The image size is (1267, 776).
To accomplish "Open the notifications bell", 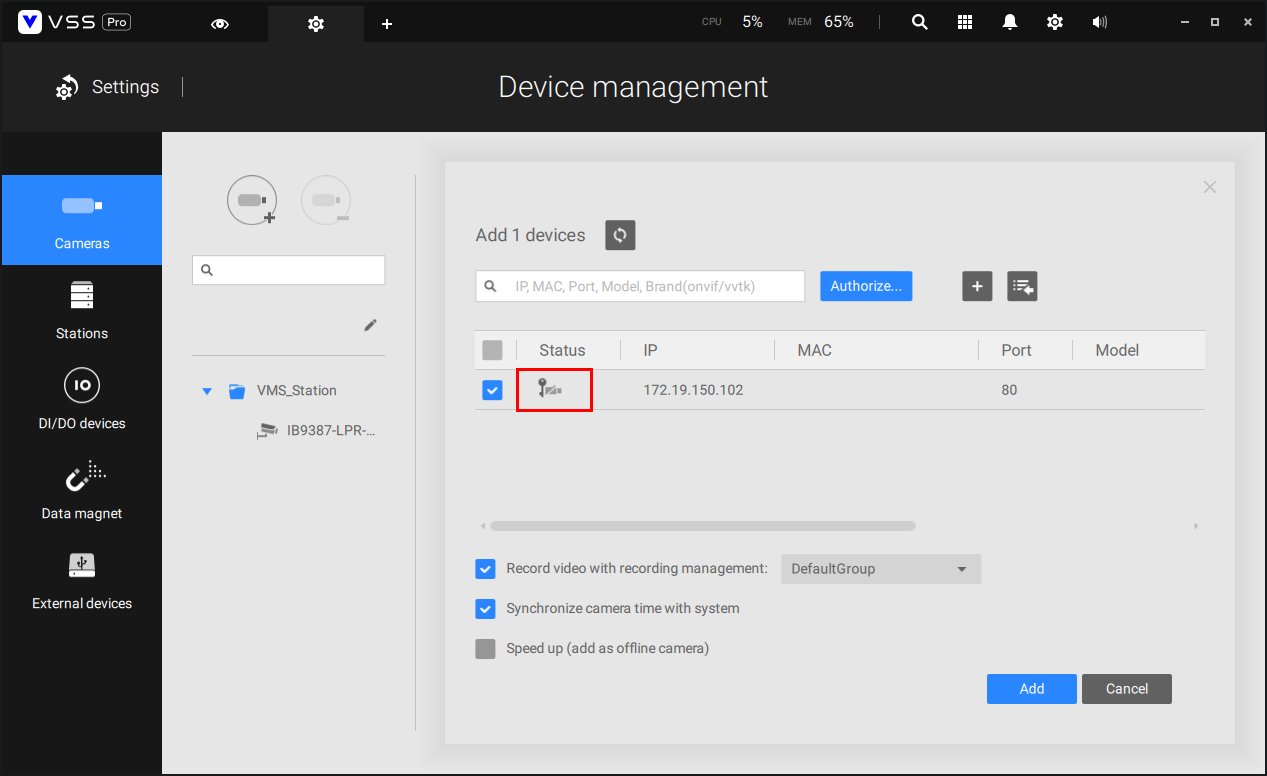I will click(x=1010, y=22).
